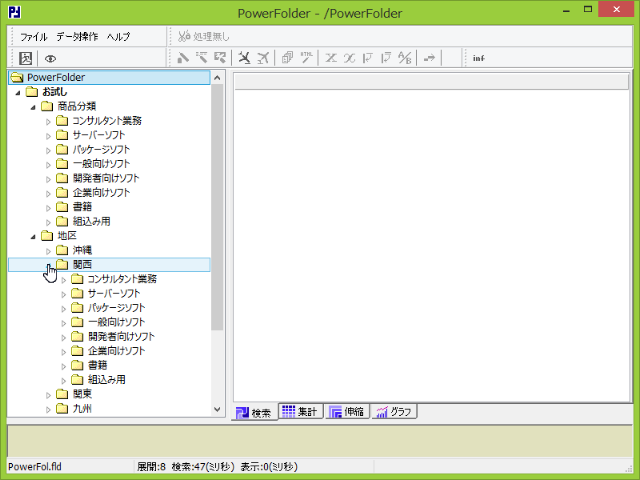Click the tree vertical scrollbar thumb
The image size is (640, 480).
tap(217, 207)
